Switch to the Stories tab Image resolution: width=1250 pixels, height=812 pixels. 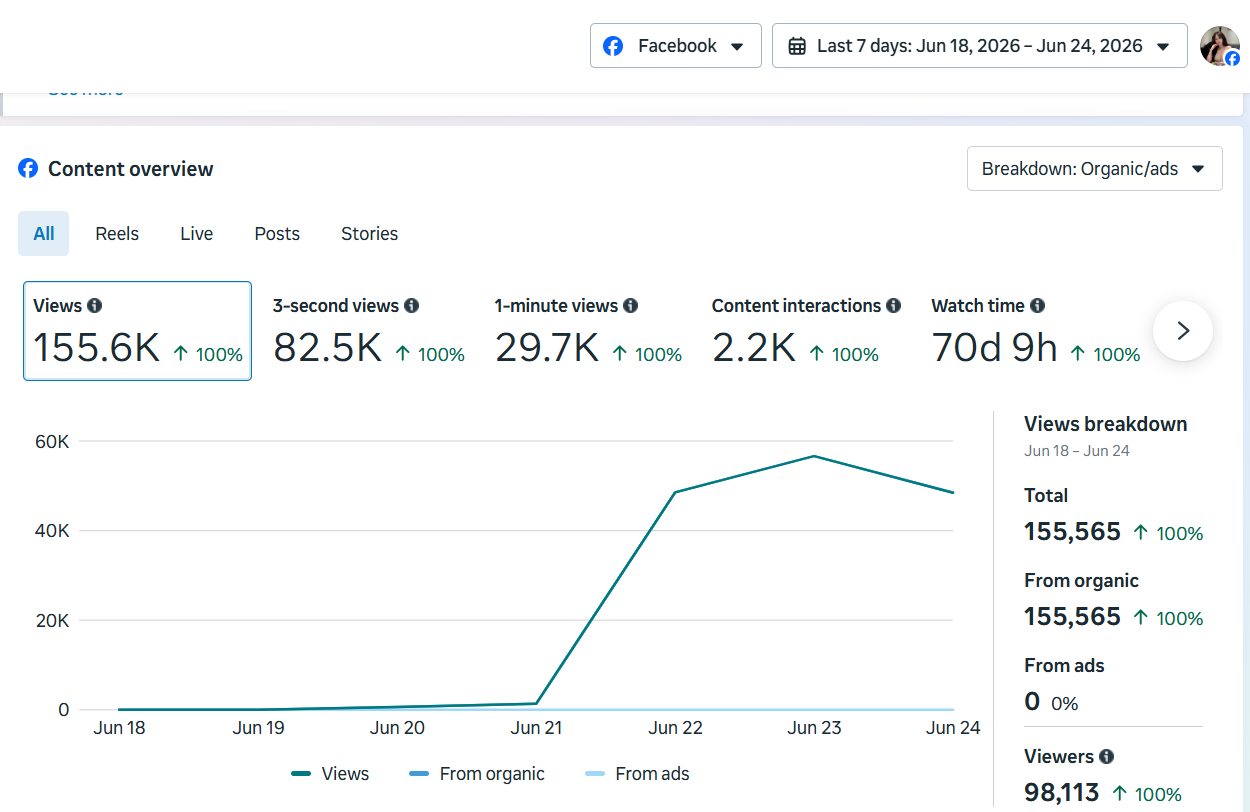click(x=369, y=233)
